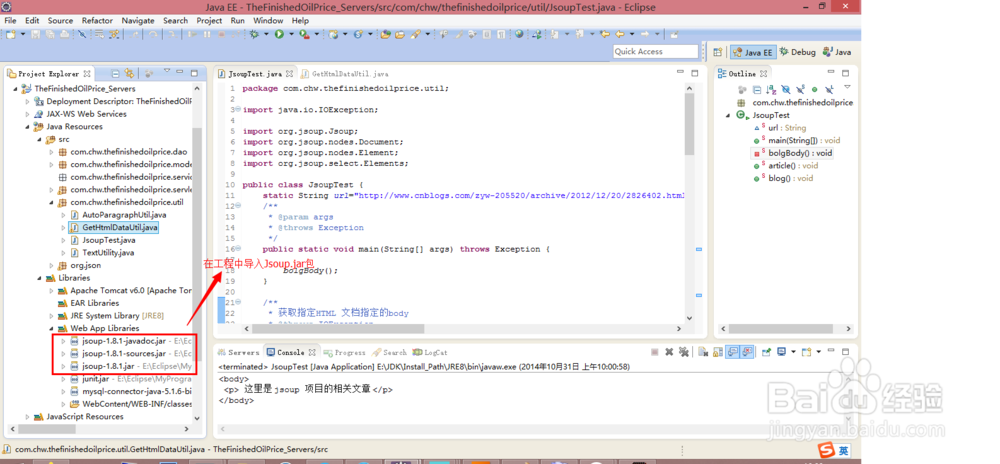Open Run button dropdown arrow
This screenshot has height=464, width=1000.
[x=291, y=34]
